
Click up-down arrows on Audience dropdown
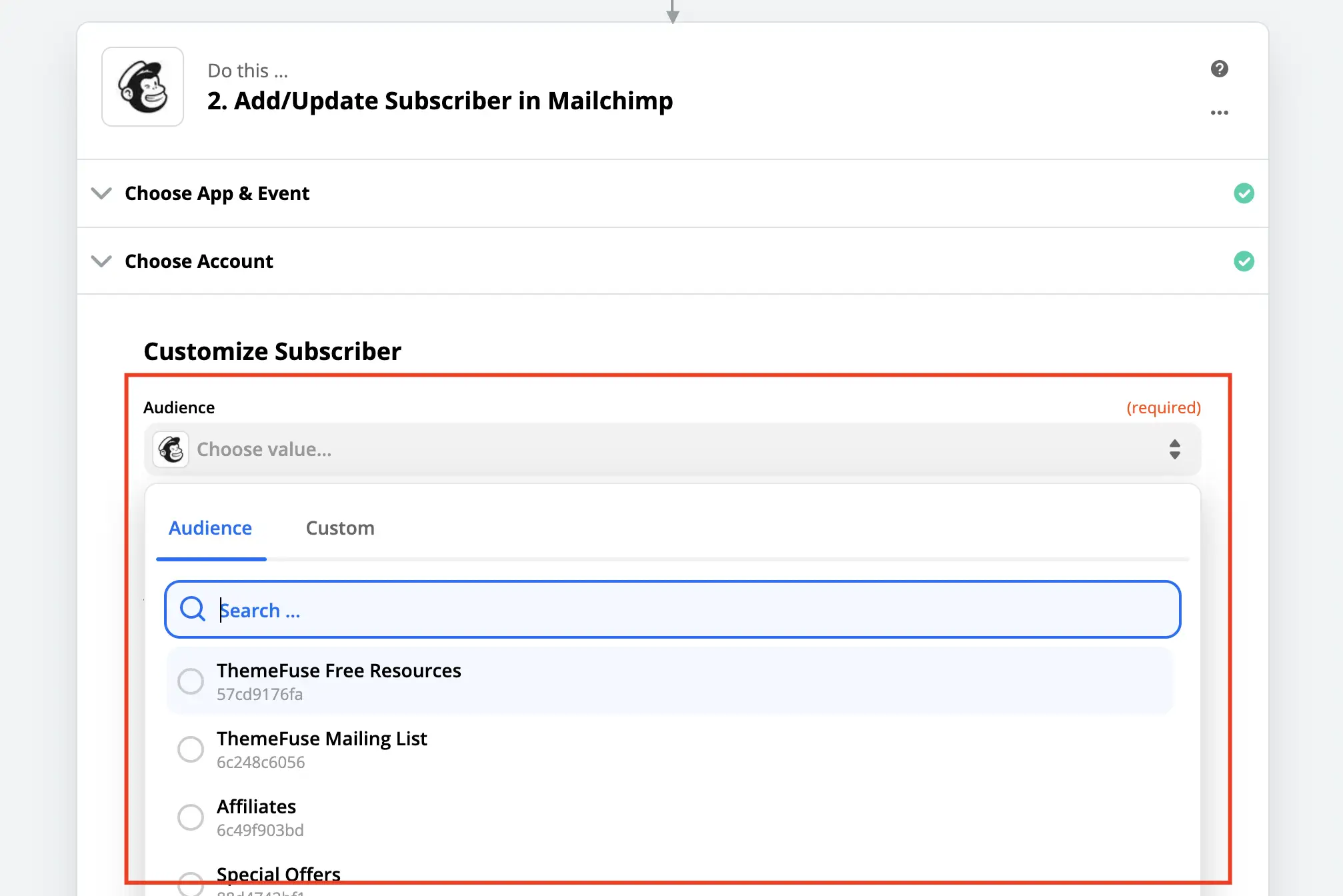pos(1174,449)
